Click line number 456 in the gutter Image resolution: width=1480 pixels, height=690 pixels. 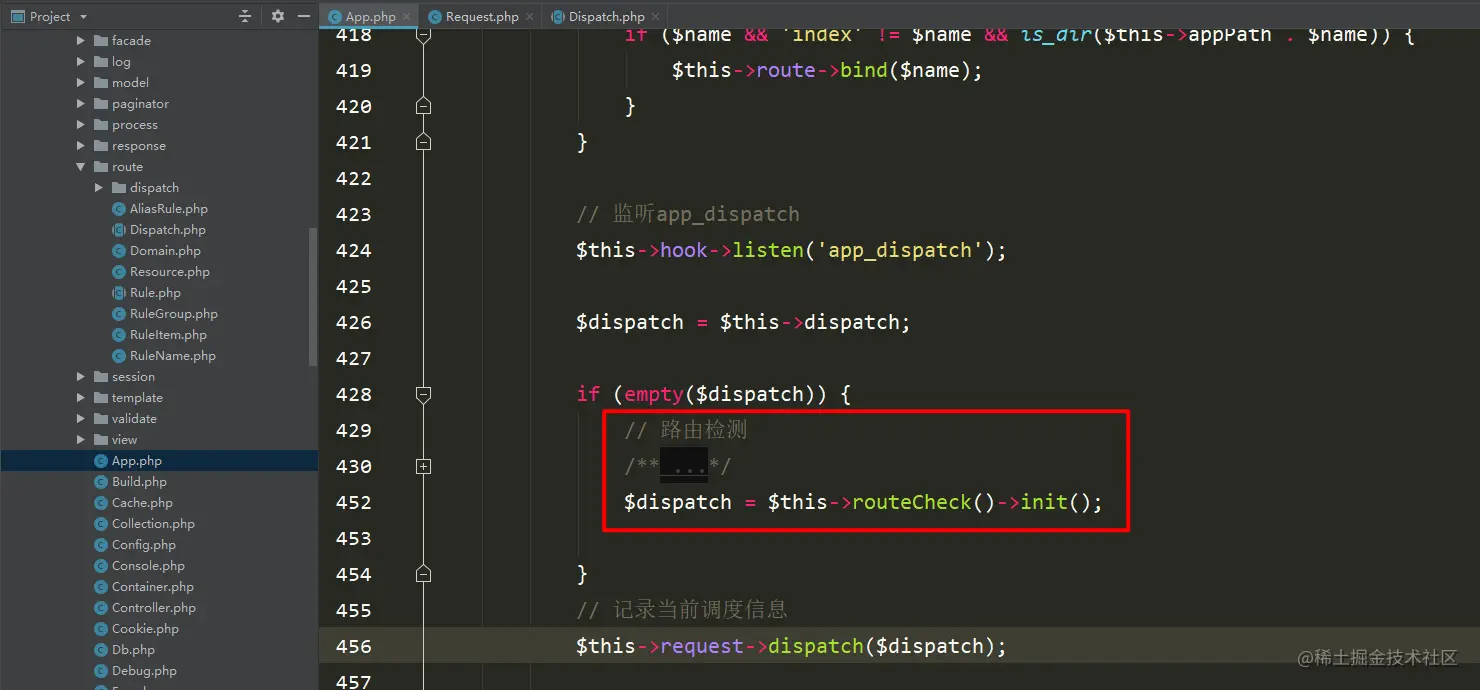[x=353, y=646]
